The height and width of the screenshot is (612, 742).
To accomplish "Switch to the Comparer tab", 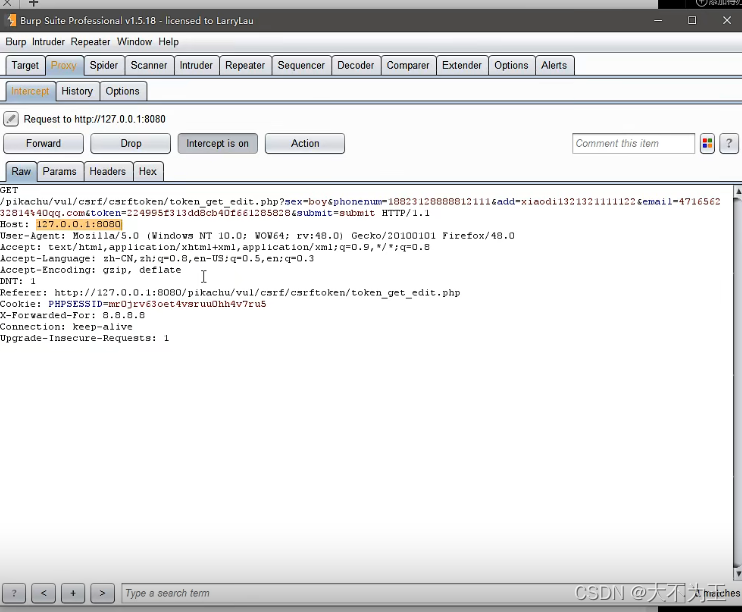I will point(408,65).
